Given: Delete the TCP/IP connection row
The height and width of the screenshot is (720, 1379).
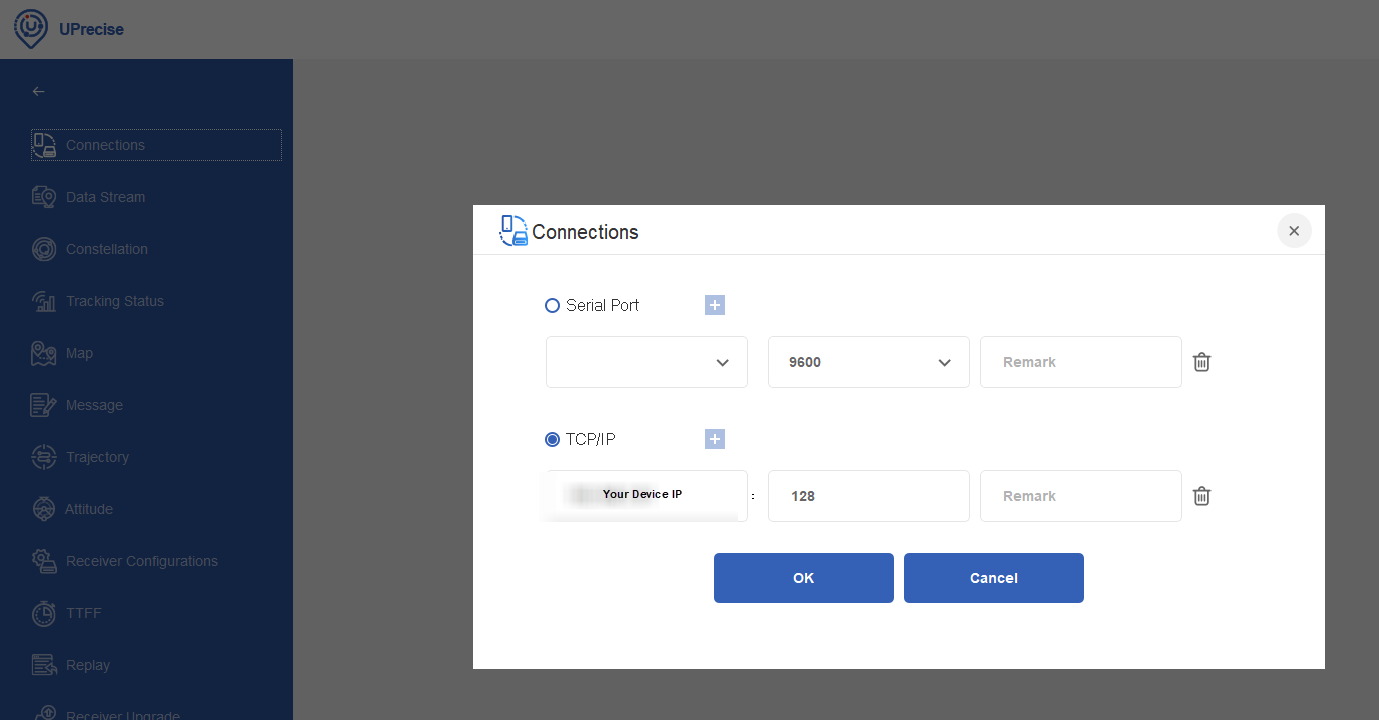Looking at the screenshot, I should pos(1202,496).
